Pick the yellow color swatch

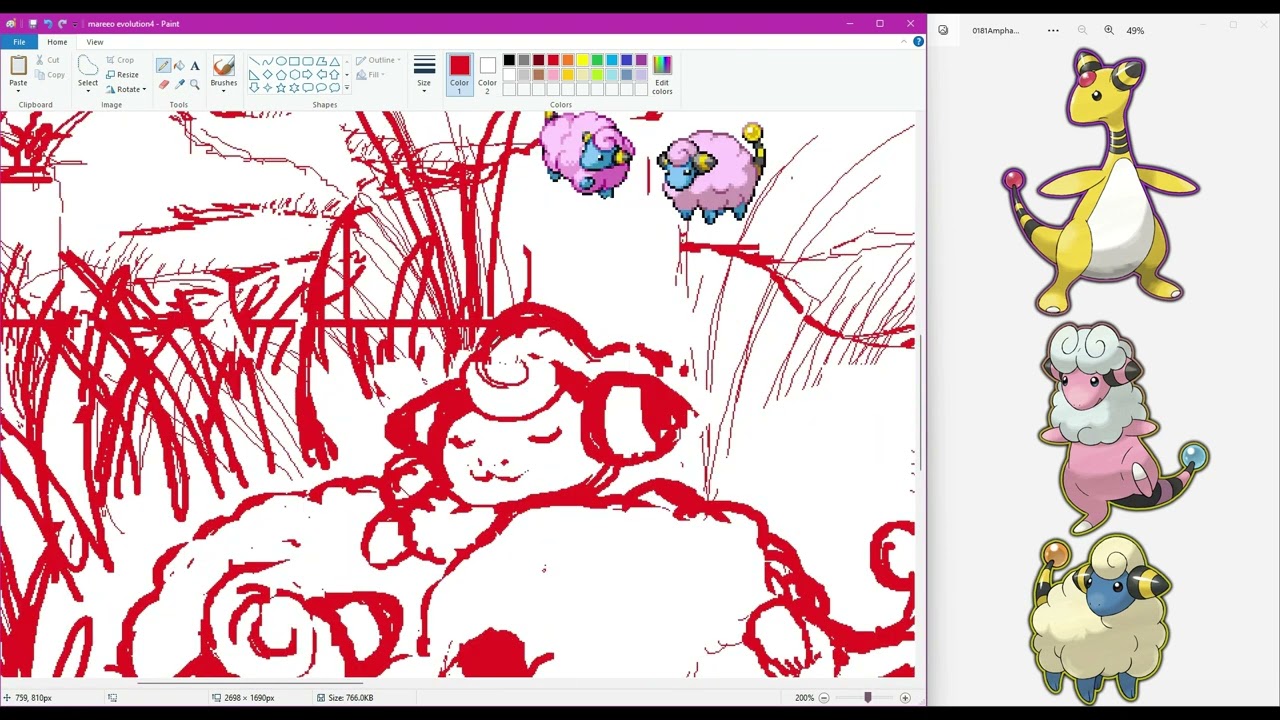(x=582, y=60)
